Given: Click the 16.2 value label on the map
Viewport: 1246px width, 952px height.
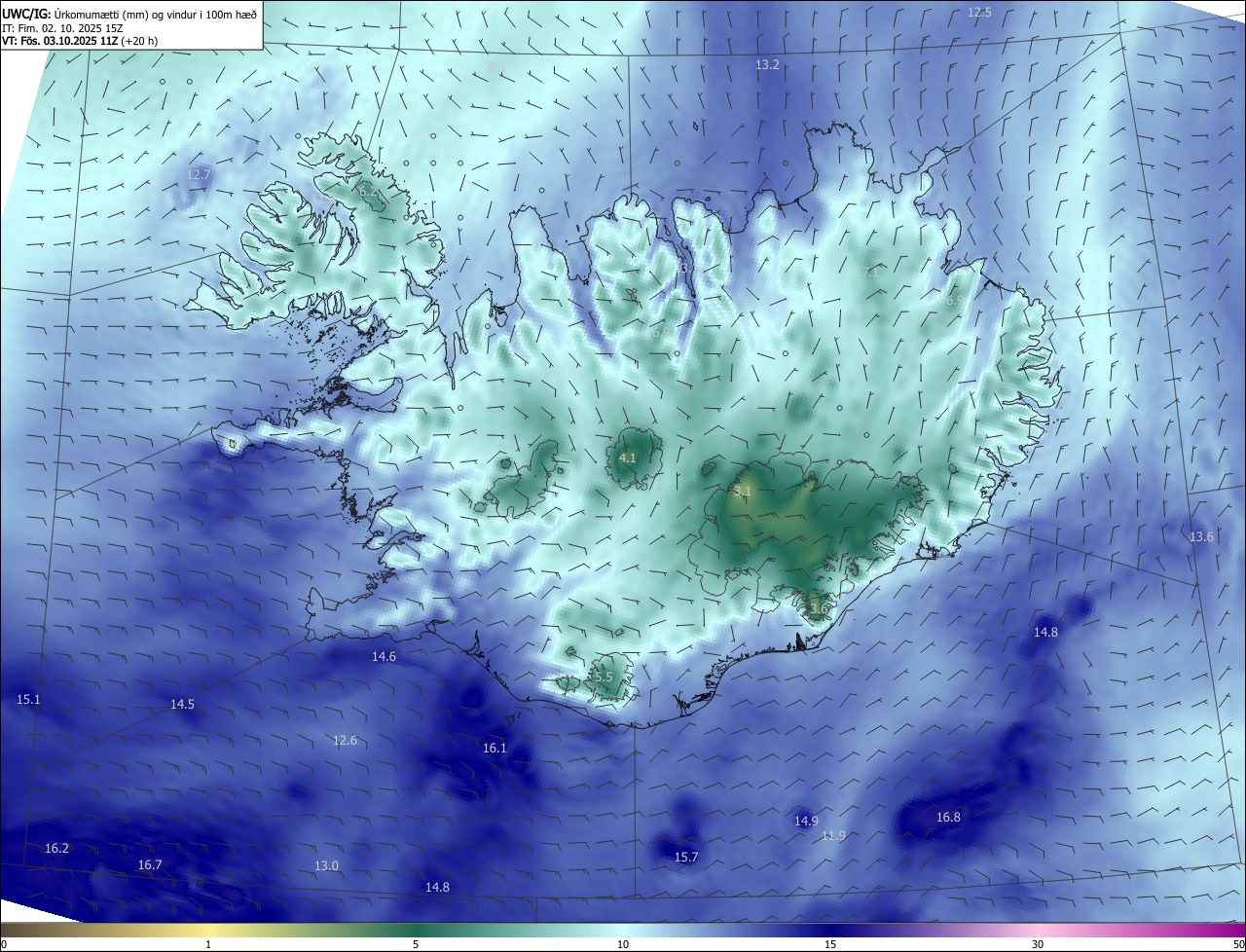Looking at the screenshot, I should tap(56, 849).
